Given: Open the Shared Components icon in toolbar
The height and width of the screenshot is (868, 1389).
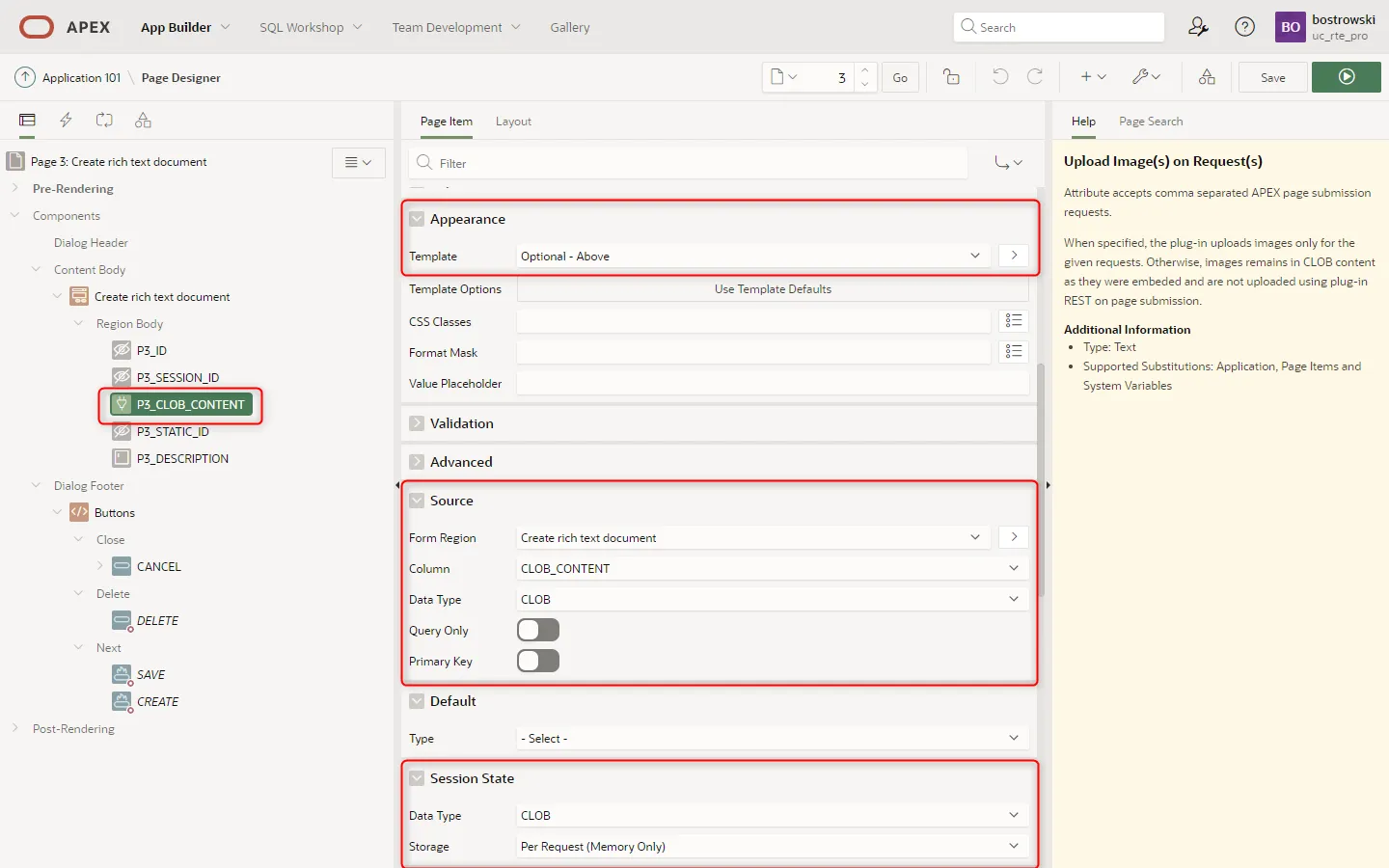Looking at the screenshot, I should (x=1207, y=77).
